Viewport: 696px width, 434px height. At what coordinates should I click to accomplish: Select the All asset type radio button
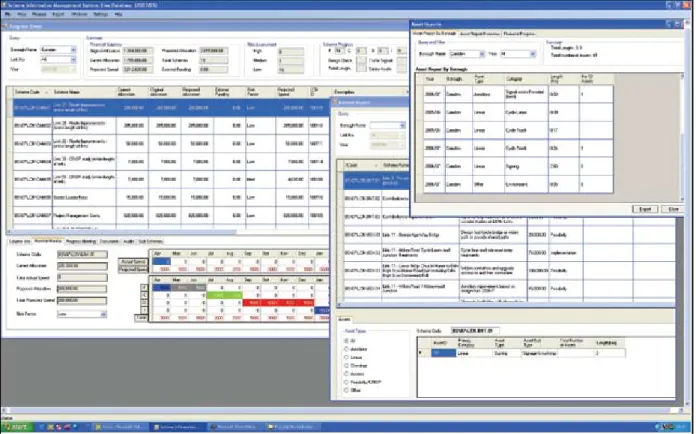pyautogui.click(x=346, y=341)
